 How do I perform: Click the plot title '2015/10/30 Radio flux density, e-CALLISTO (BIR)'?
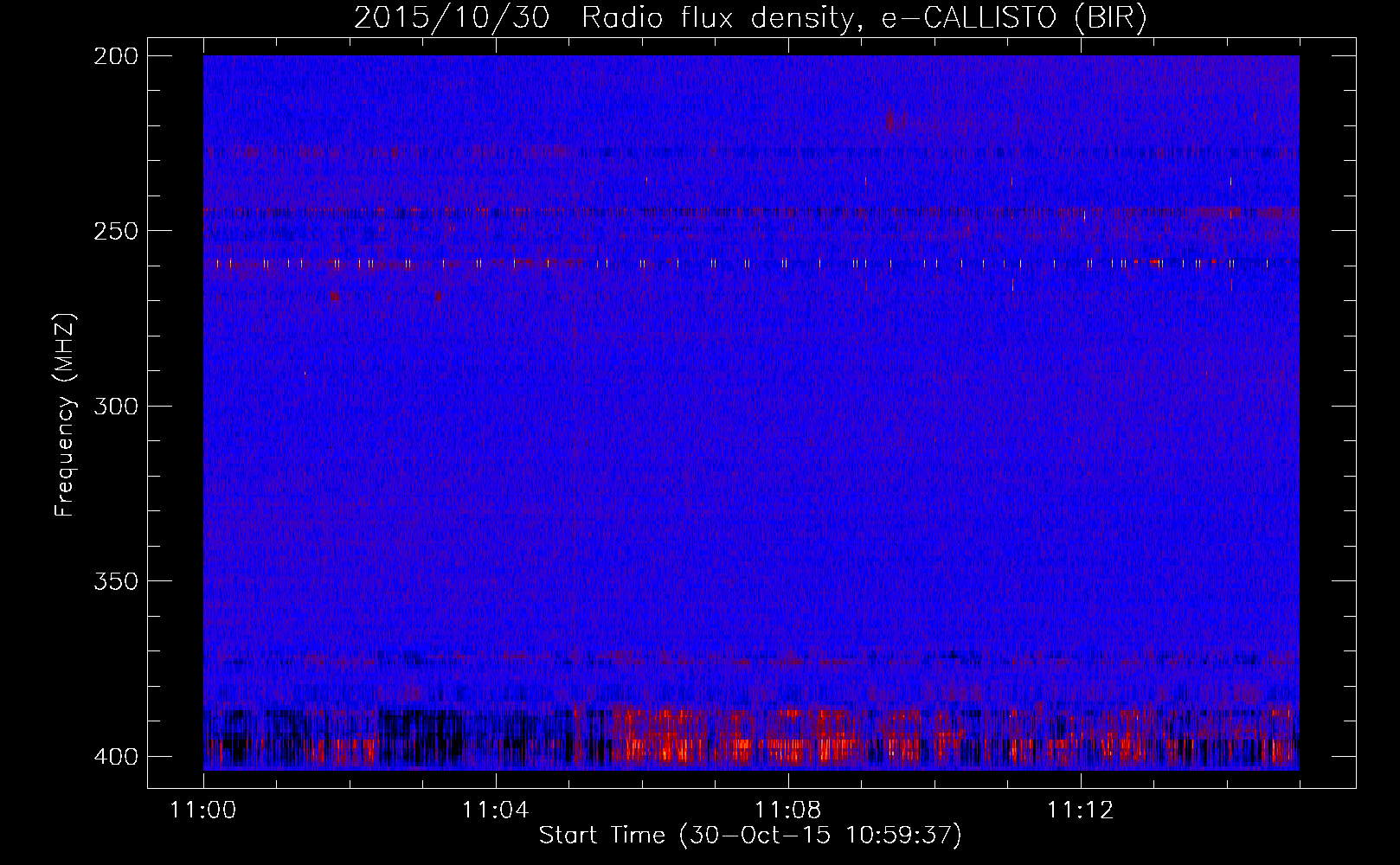click(x=750, y=18)
